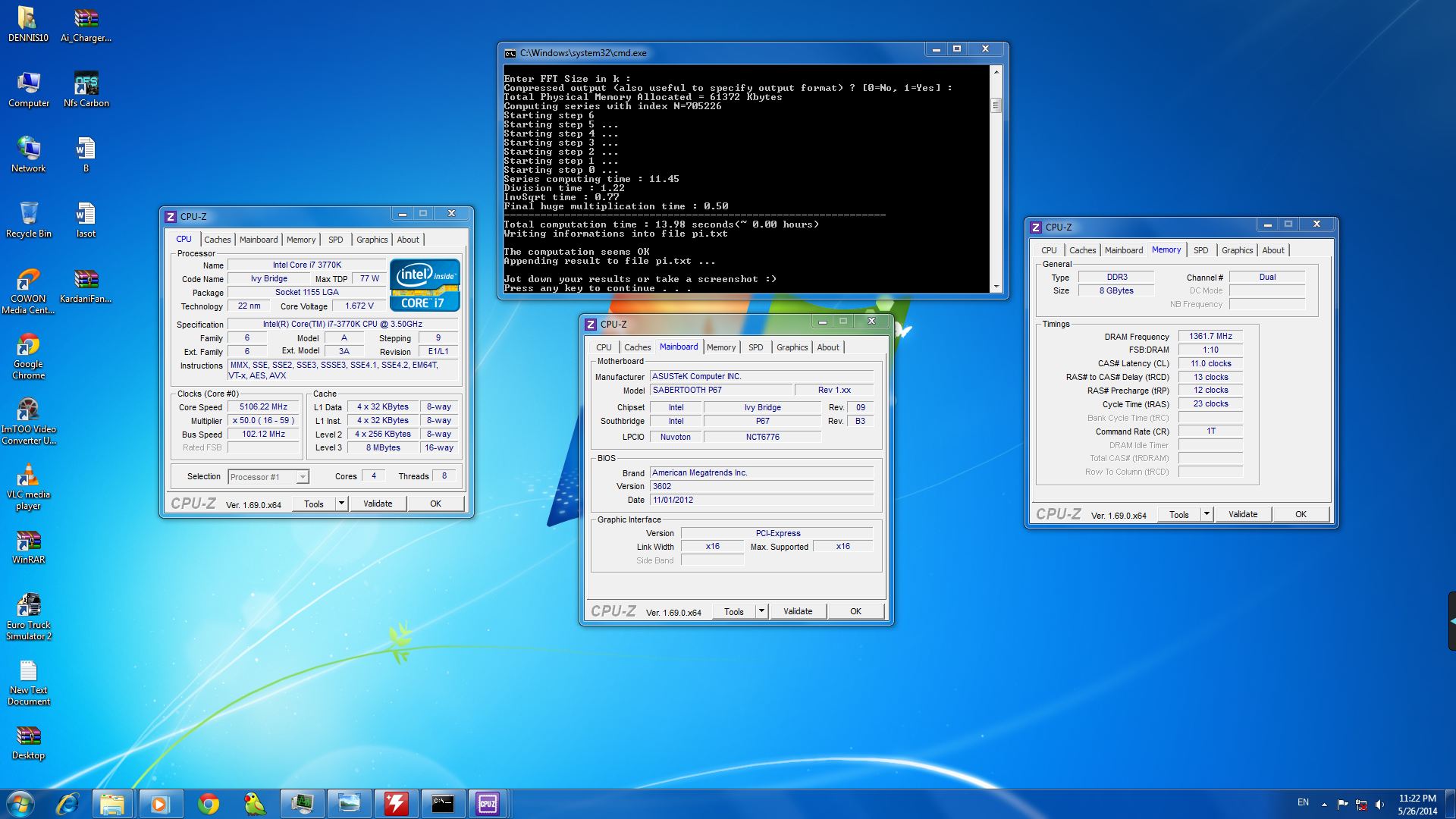Click the Chrome taskbar icon
The width and height of the screenshot is (1456, 819).
tap(208, 804)
